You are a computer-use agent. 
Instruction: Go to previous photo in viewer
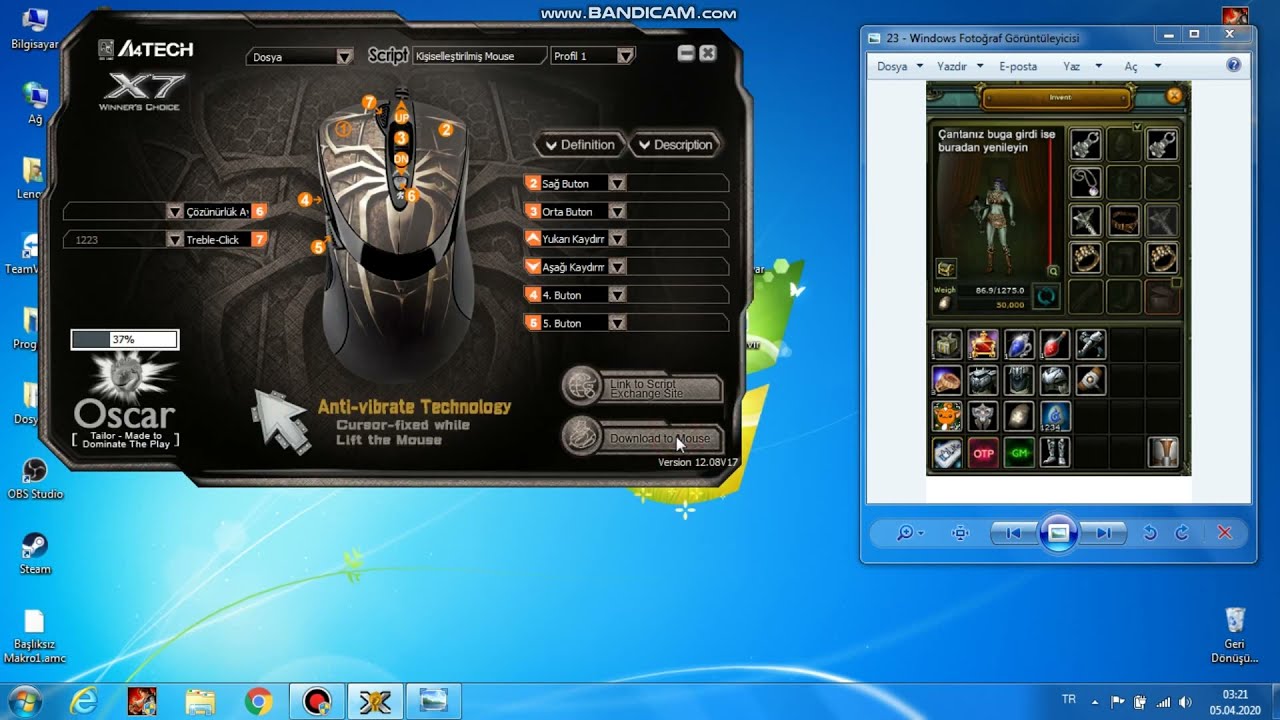[x=1013, y=533]
